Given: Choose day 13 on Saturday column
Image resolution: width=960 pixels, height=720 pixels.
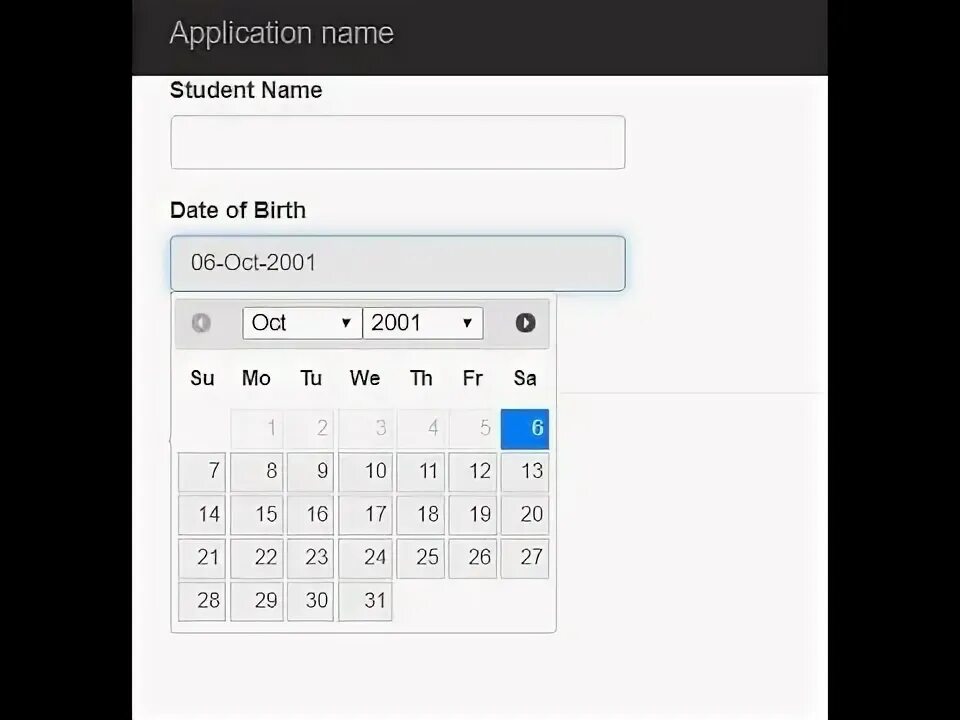Looking at the screenshot, I should [x=525, y=472].
